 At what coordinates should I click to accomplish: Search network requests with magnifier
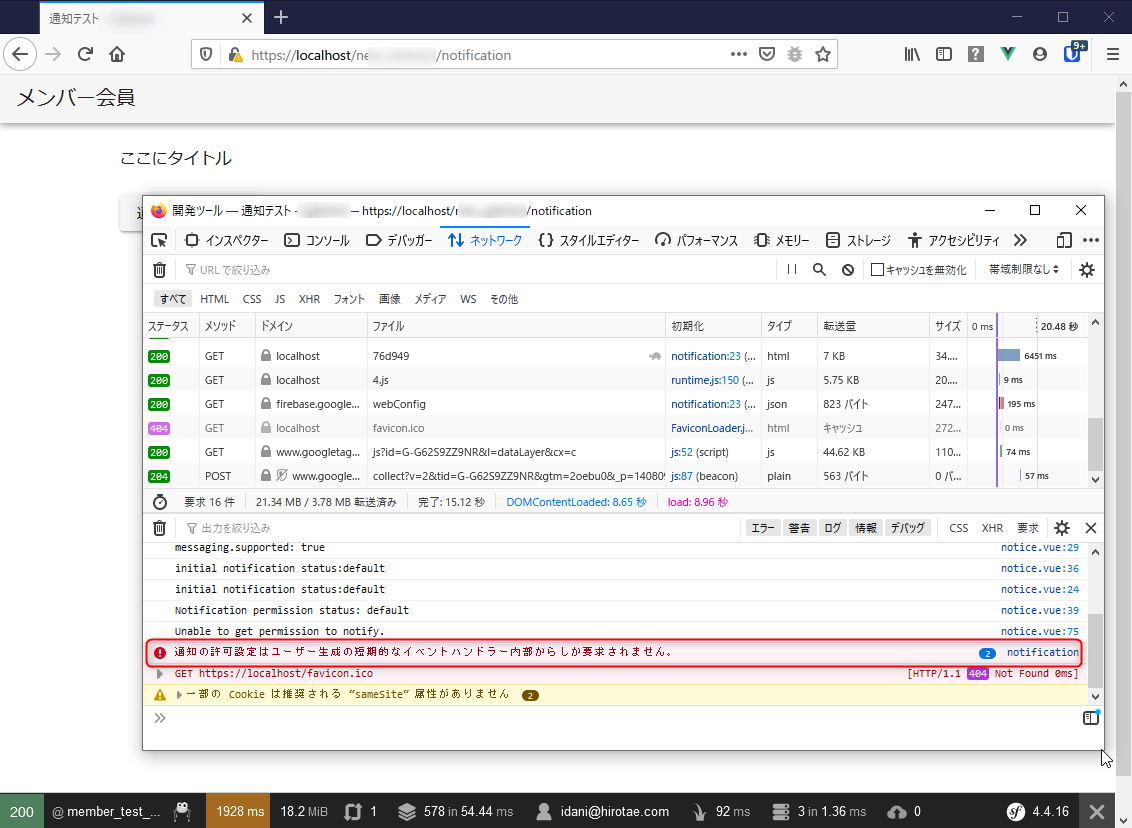pyautogui.click(x=819, y=269)
